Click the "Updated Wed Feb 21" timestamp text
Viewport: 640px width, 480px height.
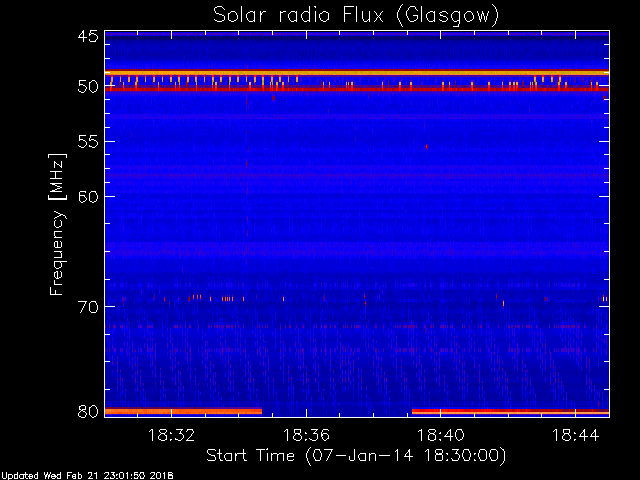87,476
